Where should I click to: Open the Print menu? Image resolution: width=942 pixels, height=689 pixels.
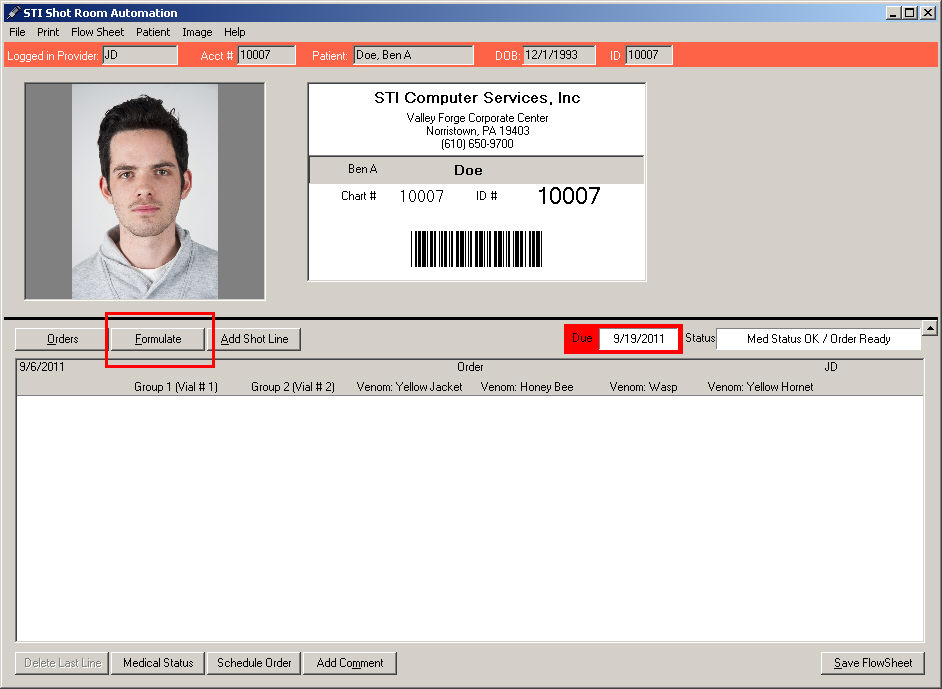click(x=48, y=32)
